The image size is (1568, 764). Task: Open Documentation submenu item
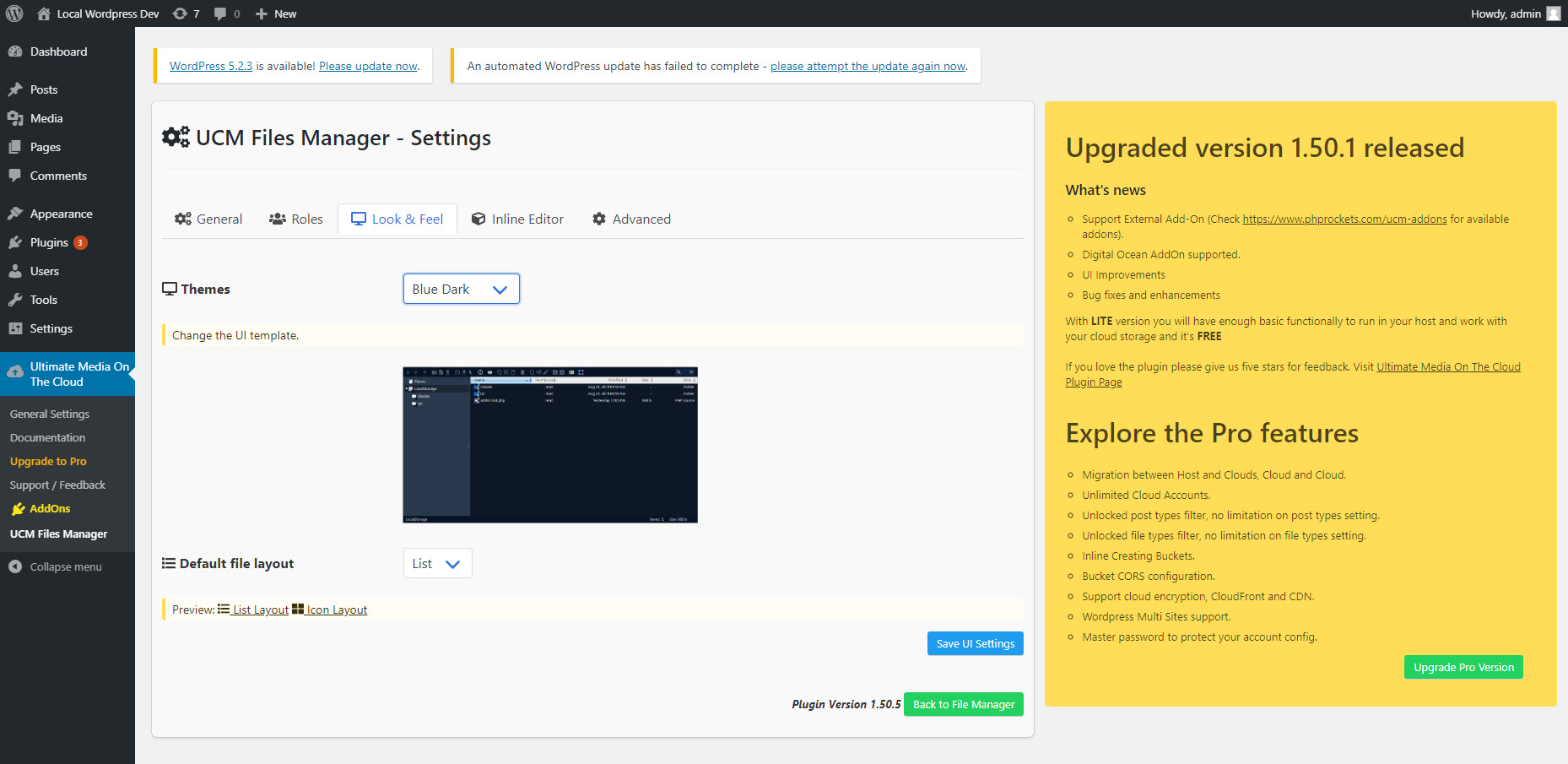[48, 438]
